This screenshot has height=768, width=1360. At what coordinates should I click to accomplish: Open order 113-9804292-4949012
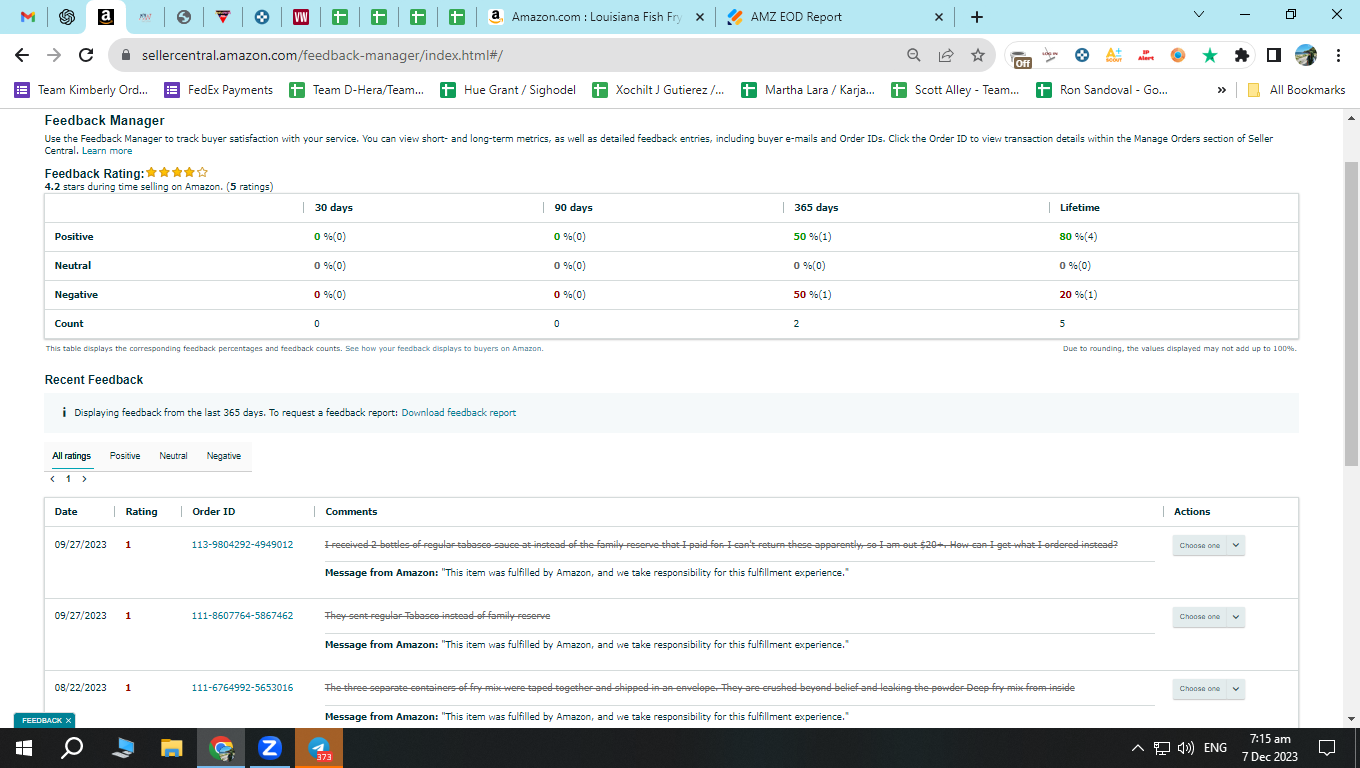[x=242, y=545]
